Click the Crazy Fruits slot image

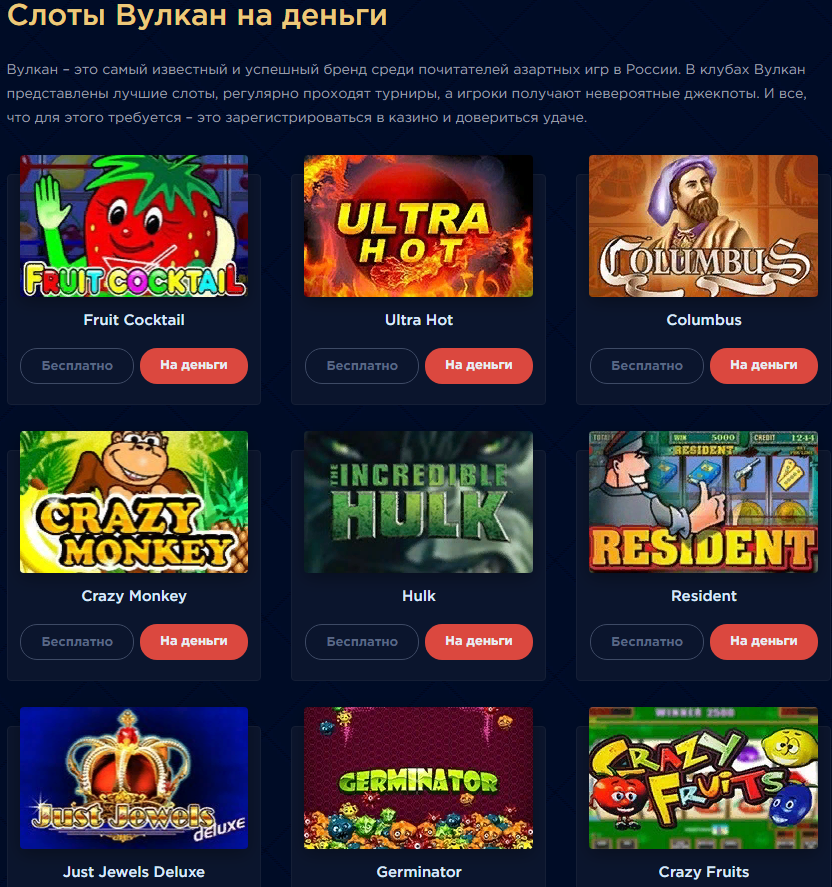point(703,778)
